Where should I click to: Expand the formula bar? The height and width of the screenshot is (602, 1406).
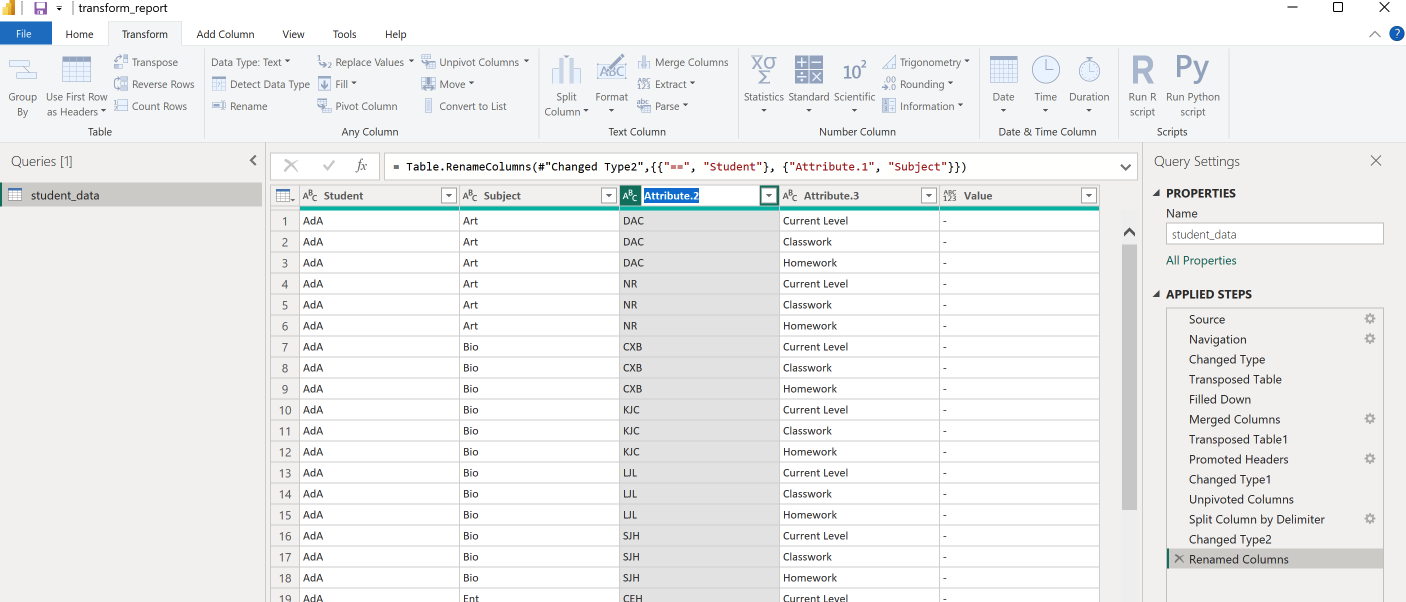point(1127,167)
